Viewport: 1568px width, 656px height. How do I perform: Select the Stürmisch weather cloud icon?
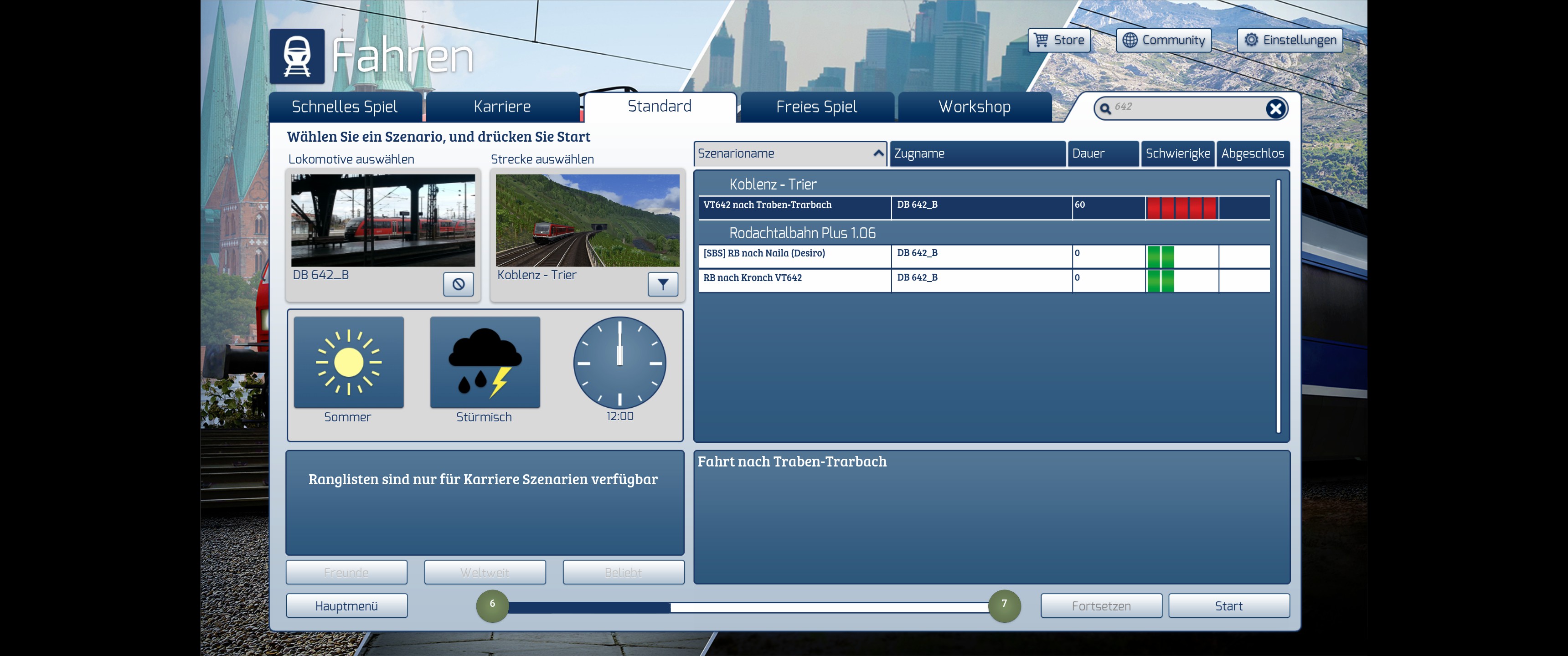coord(485,363)
